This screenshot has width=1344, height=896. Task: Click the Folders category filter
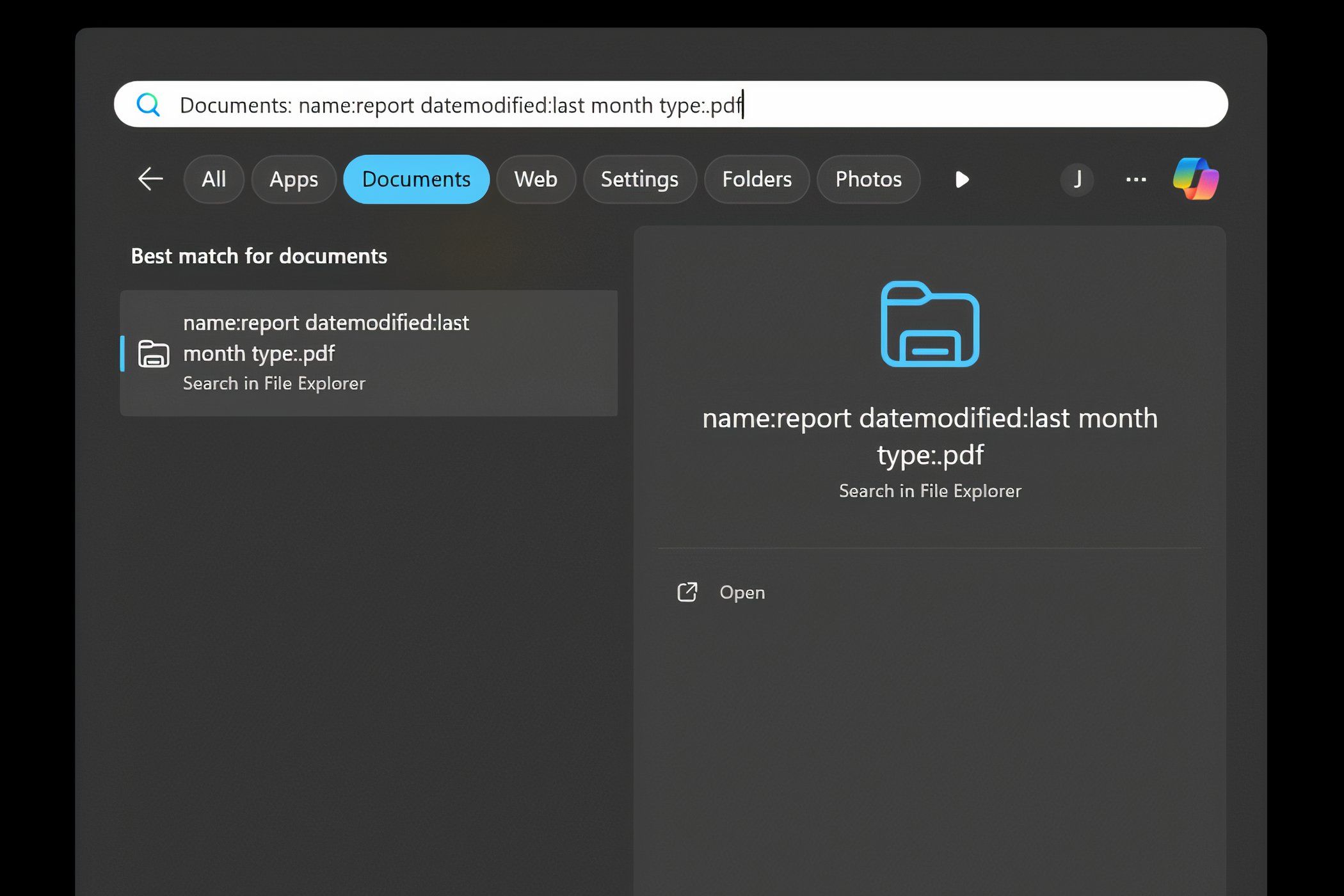[x=757, y=179]
